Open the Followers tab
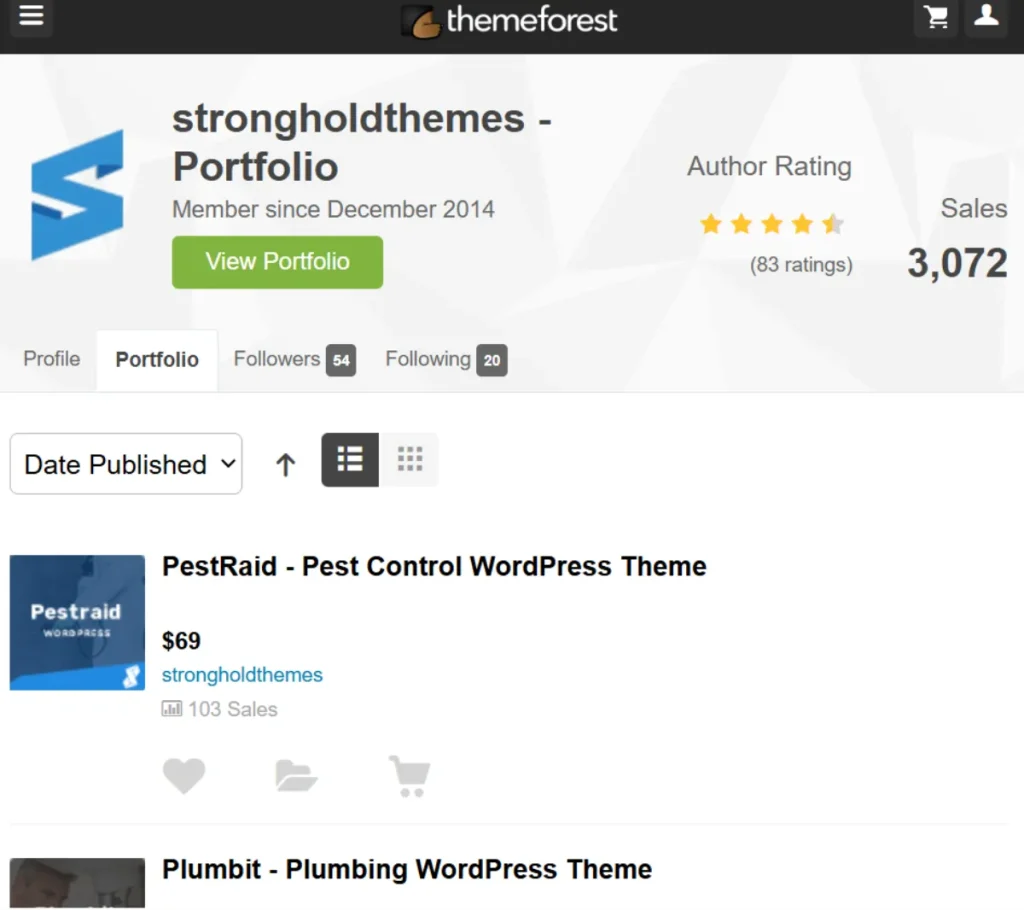Image resolution: width=1024 pixels, height=910 pixels. tap(295, 359)
